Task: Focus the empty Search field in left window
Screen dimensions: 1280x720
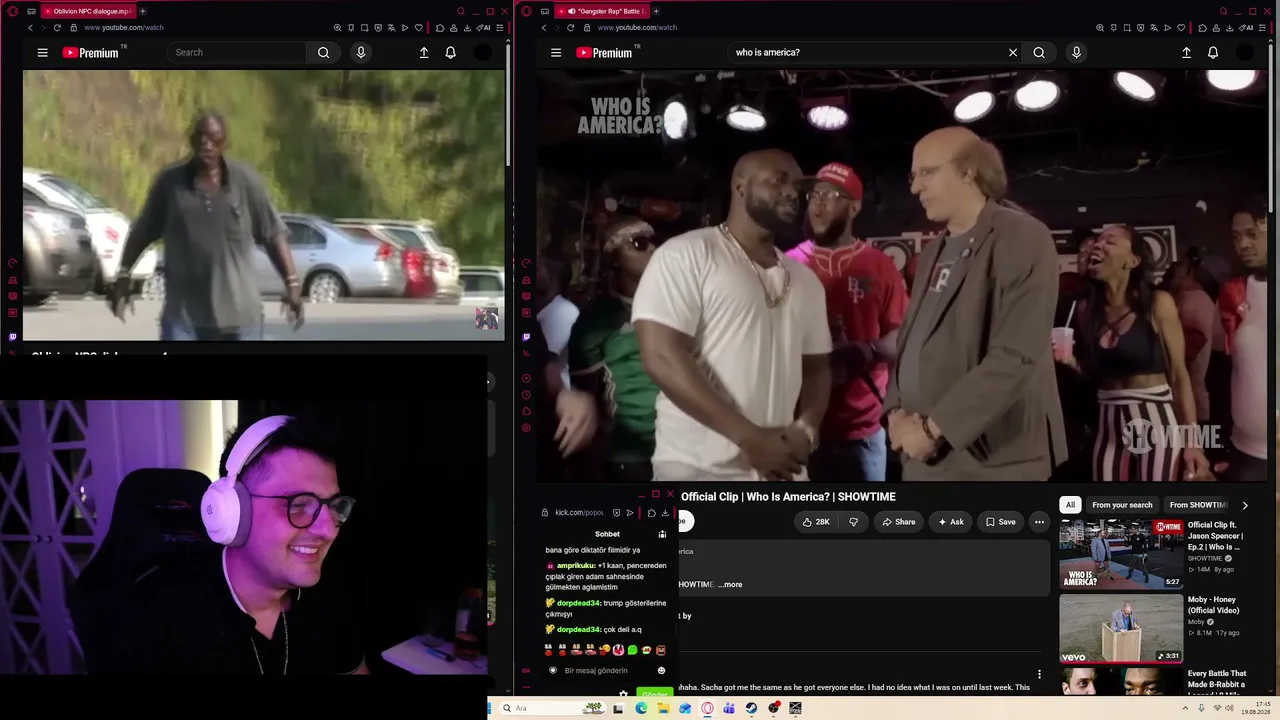Action: tap(236, 53)
